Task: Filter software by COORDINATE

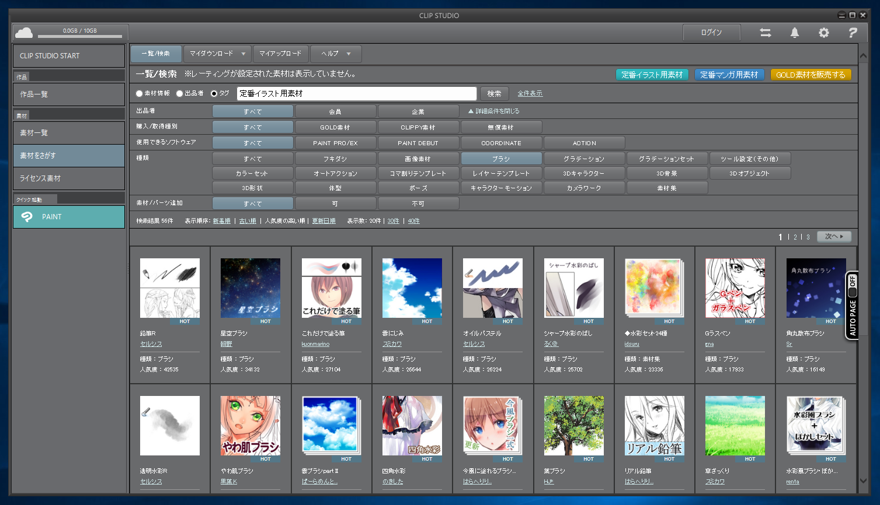Action: coord(501,143)
